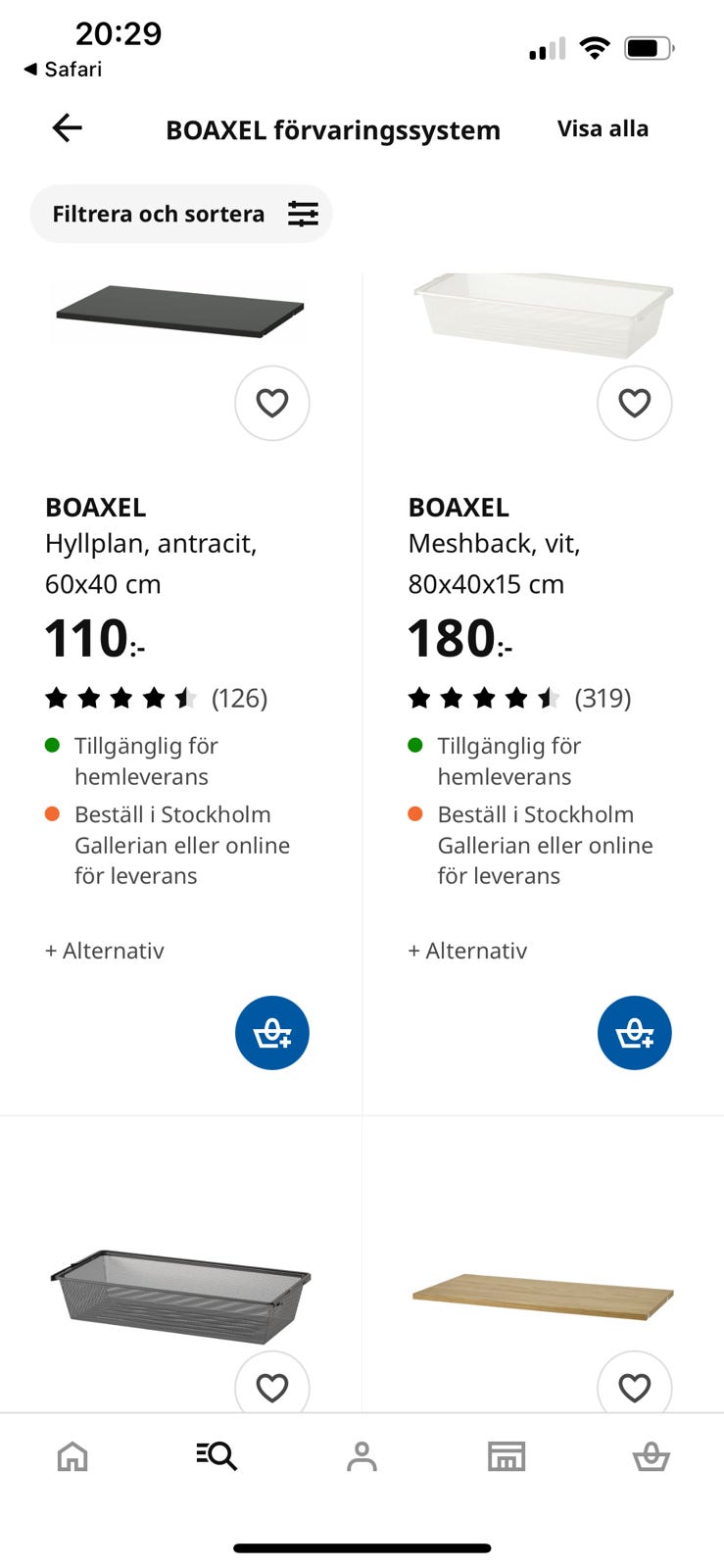Open the shopping basket tab
This screenshot has width=724, height=1568.
651,1457
